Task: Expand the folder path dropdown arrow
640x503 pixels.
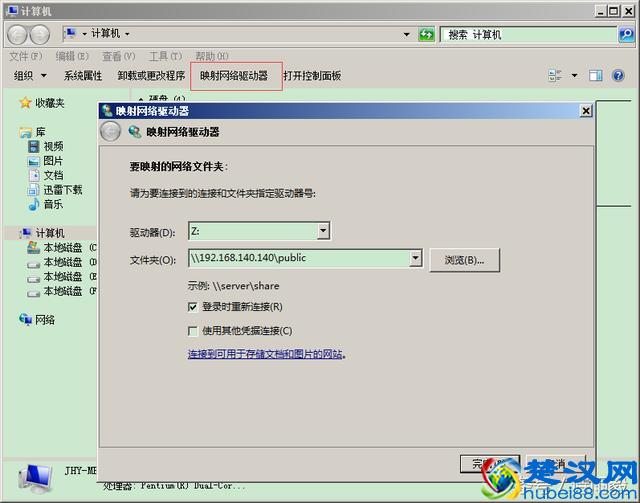Action: (x=416, y=258)
